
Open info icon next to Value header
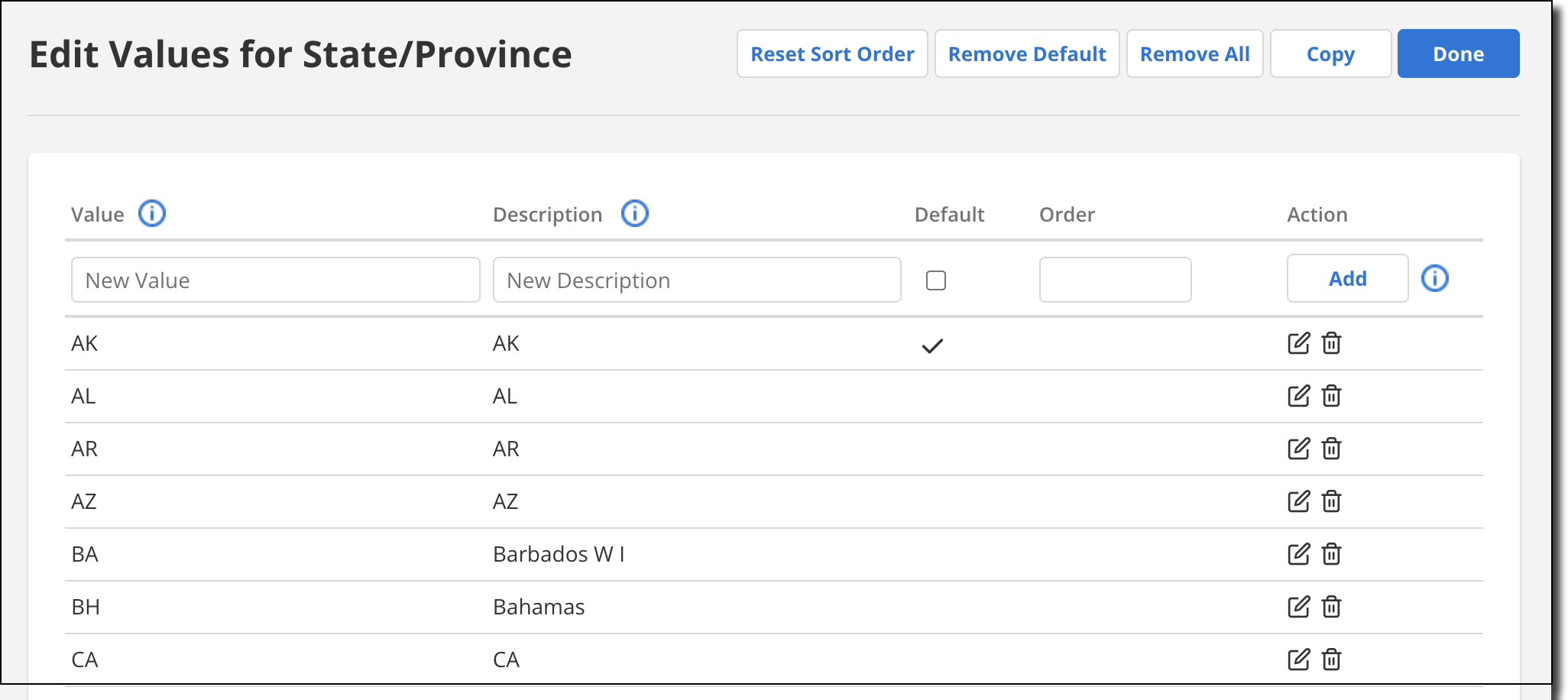point(152,213)
